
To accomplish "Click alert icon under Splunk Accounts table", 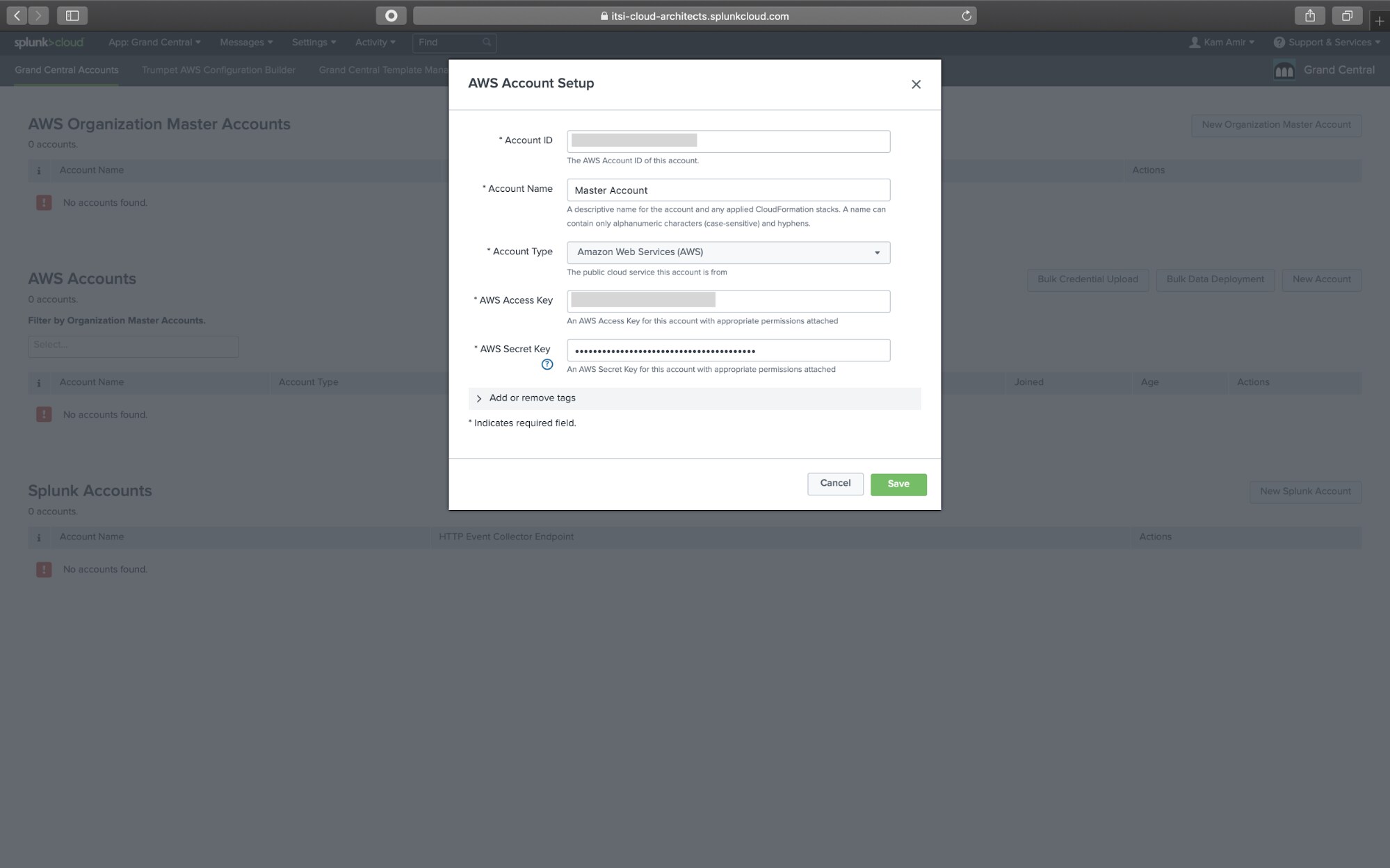I will 44,569.
